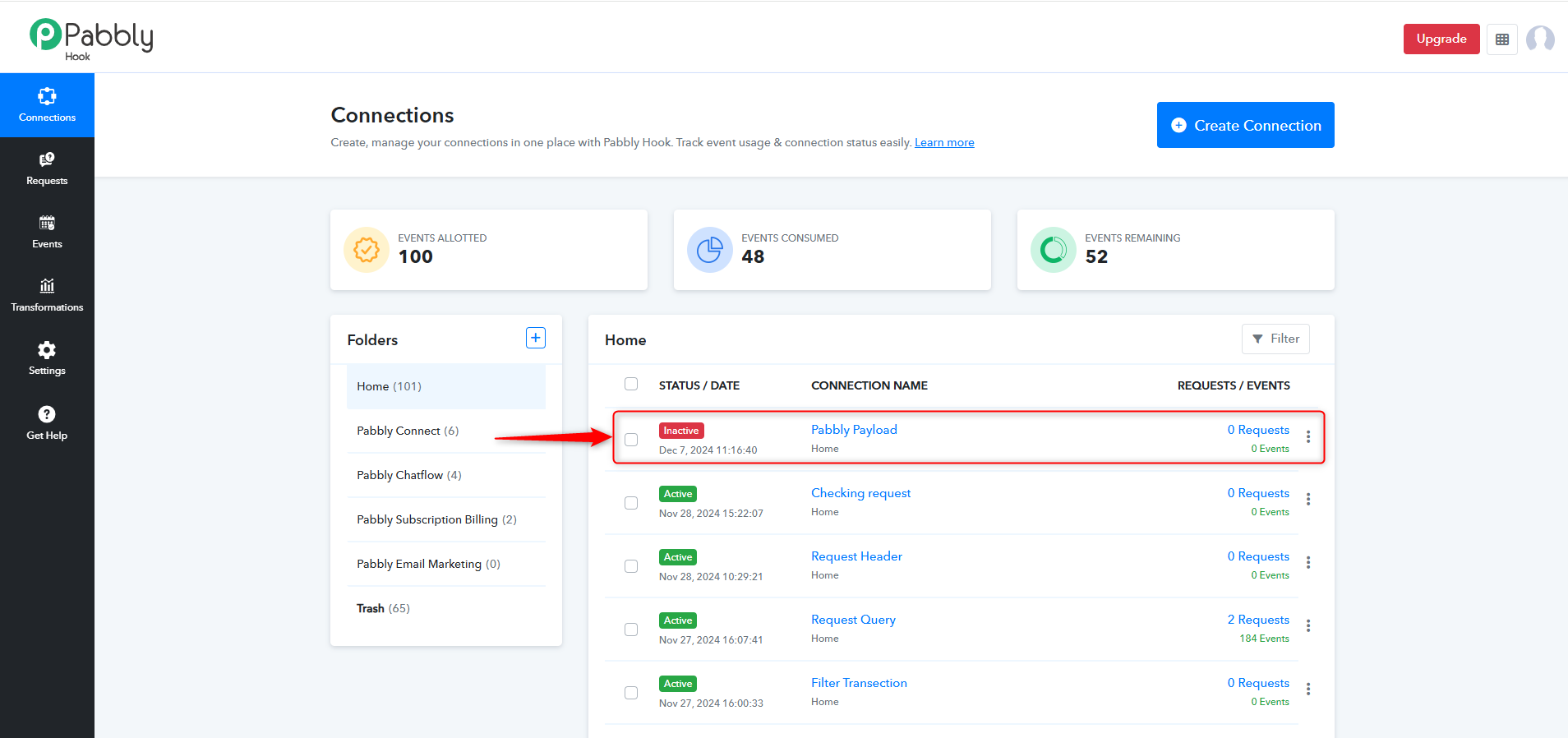Click the Upgrade button
Image resolution: width=1568 pixels, height=738 pixels.
coord(1441,39)
